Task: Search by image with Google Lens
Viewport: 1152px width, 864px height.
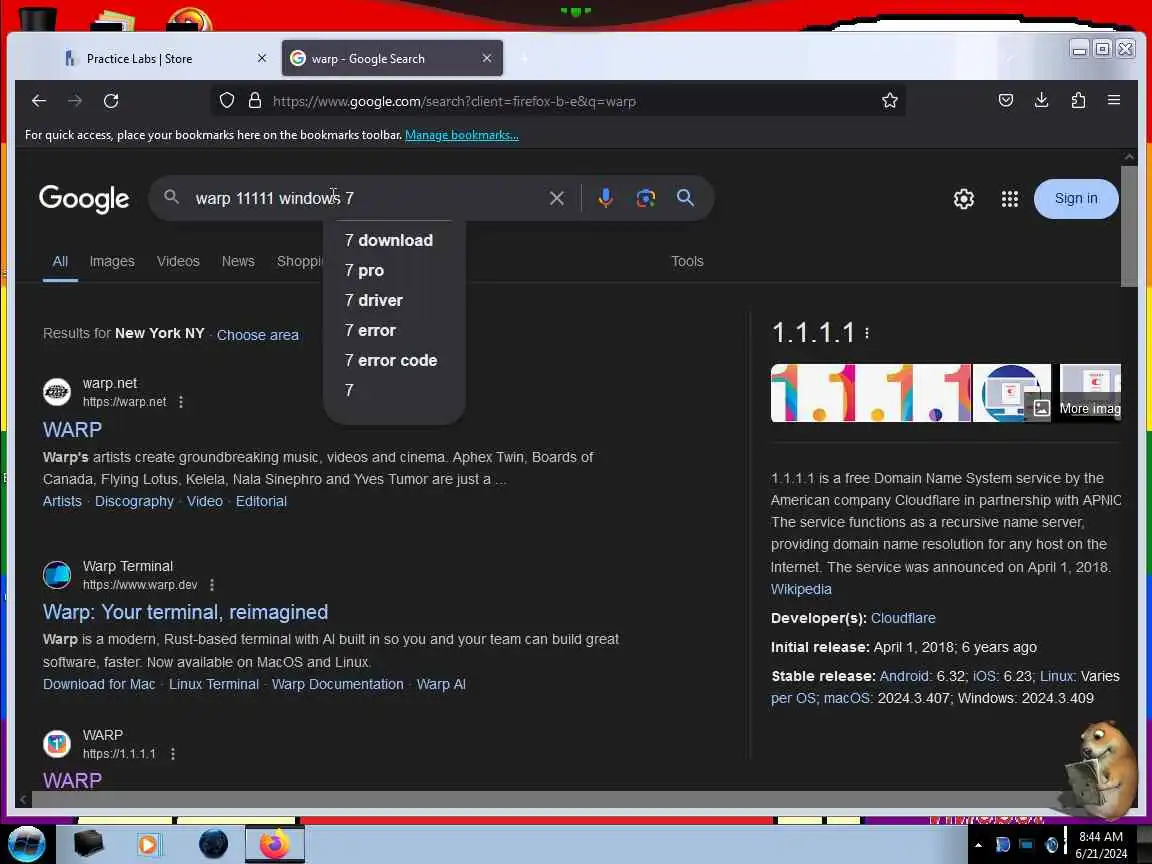Action: [646, 198]
